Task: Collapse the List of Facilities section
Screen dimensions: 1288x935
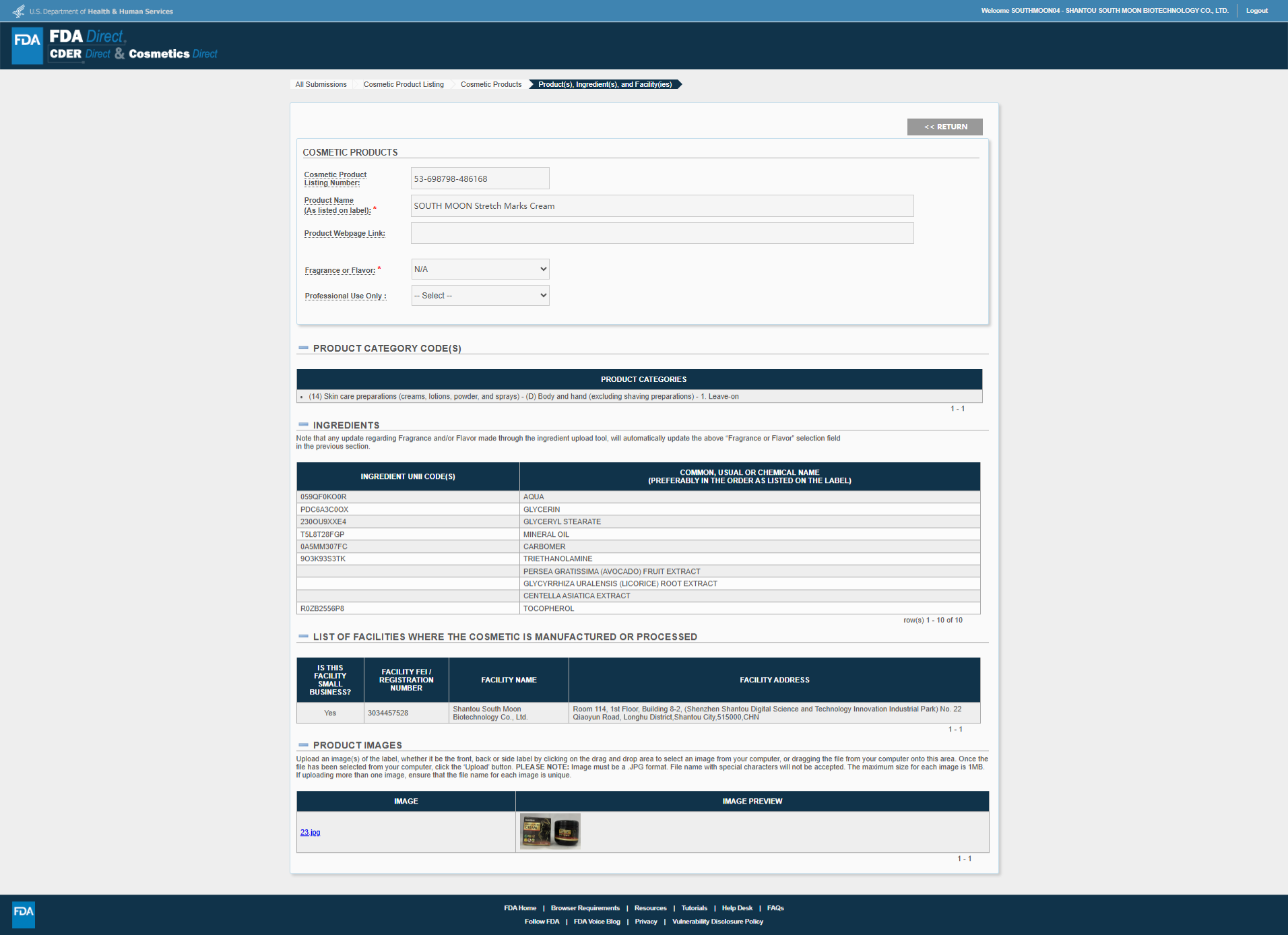Action: click(x=303, y=637)
